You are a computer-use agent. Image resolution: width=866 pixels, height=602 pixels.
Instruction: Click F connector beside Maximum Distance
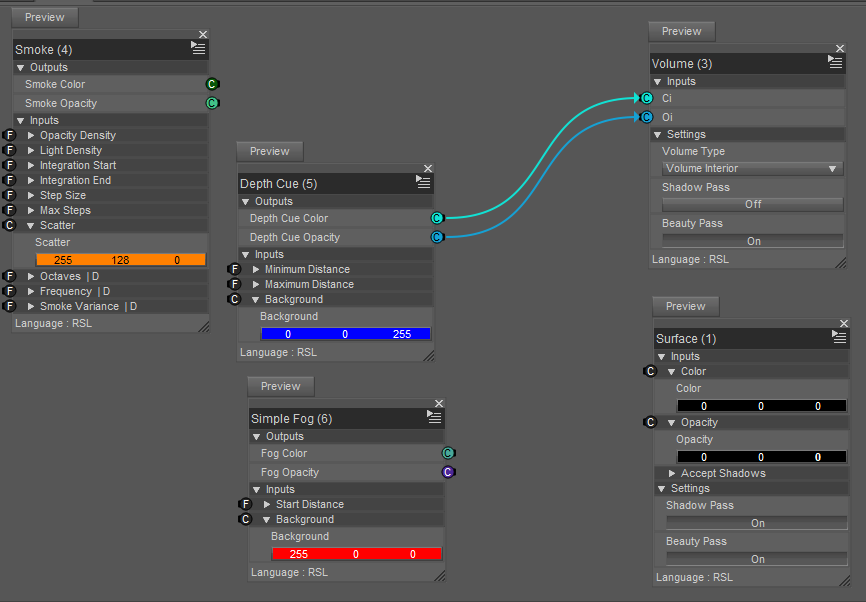(234, 284)
